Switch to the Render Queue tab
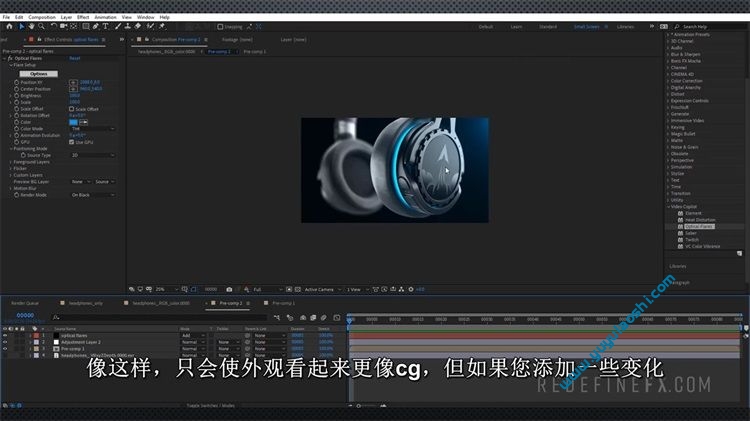This screenshot has width=750, height=421. point(25,303)
